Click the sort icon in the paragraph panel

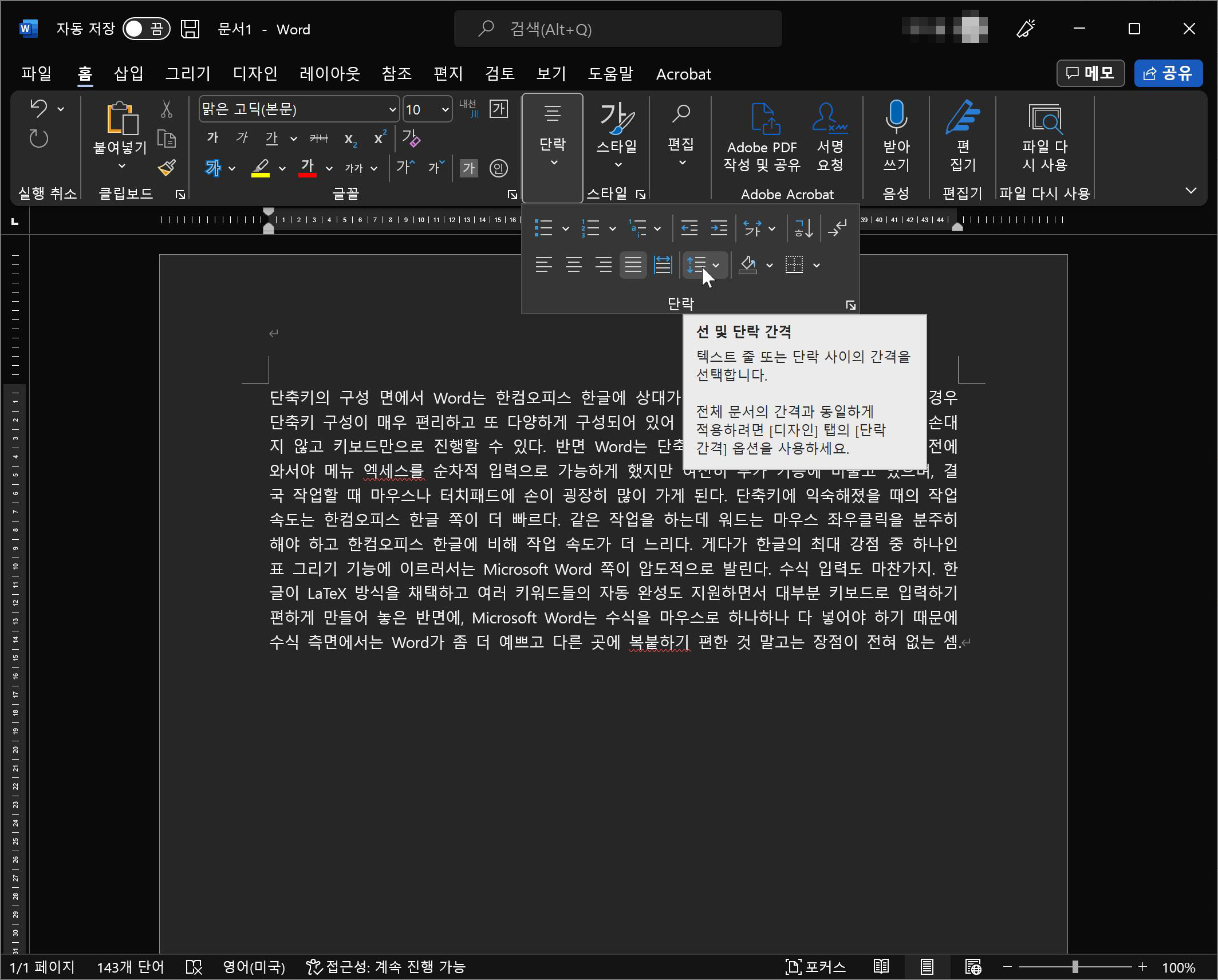click(802, 228)
